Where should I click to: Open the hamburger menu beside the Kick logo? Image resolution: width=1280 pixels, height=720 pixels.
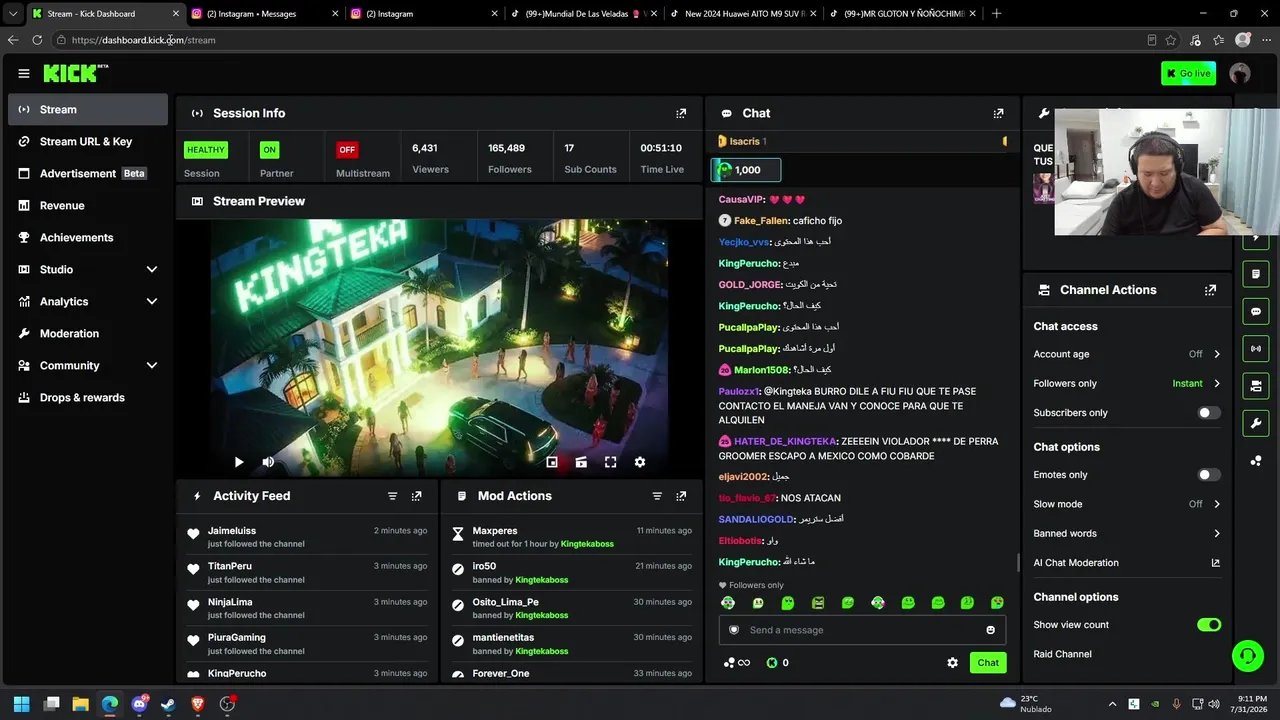point(23,73)
